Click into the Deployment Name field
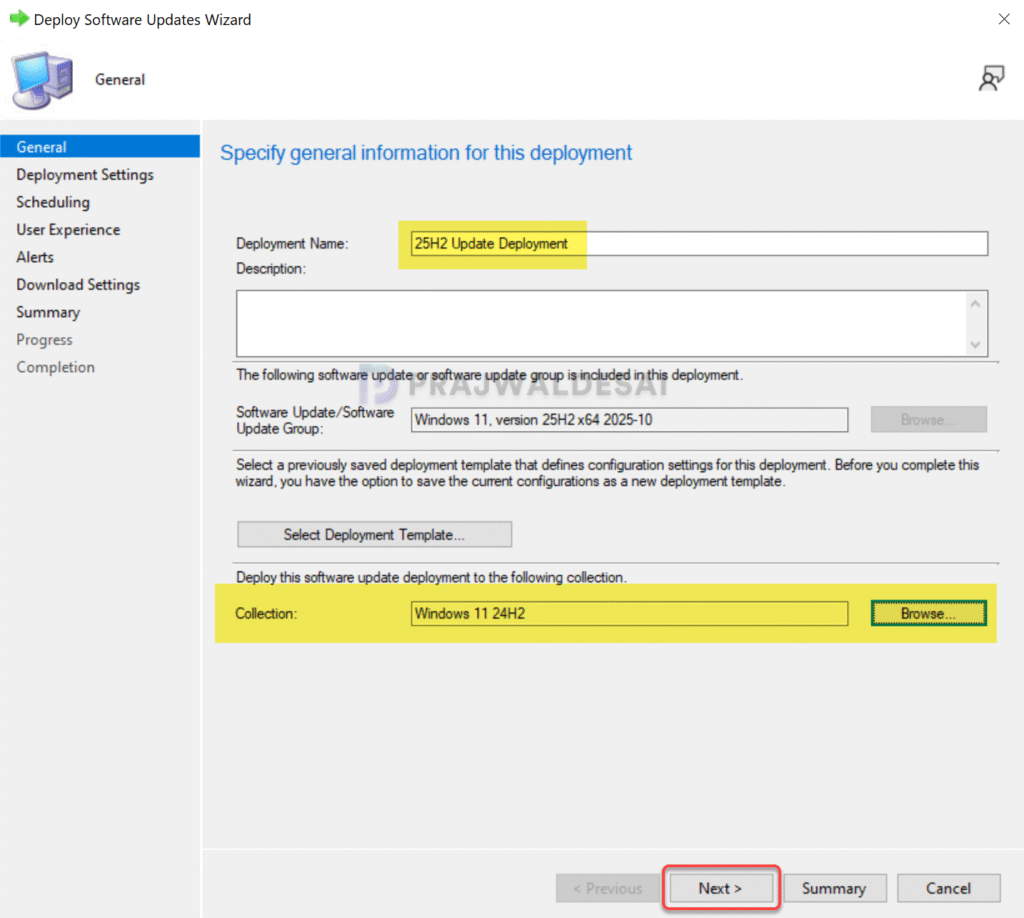 699,244
